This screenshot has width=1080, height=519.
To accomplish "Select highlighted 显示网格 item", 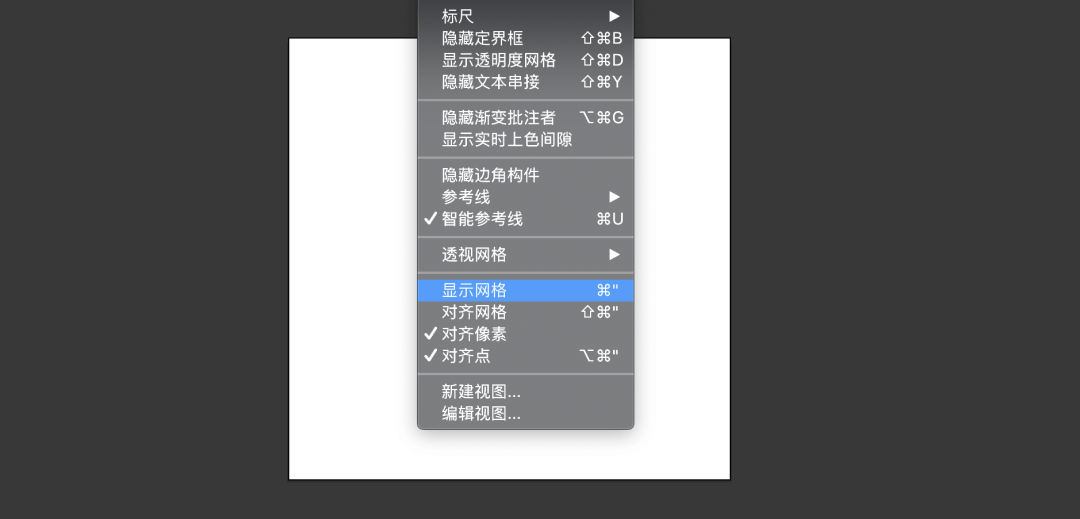I will point(526,290).
